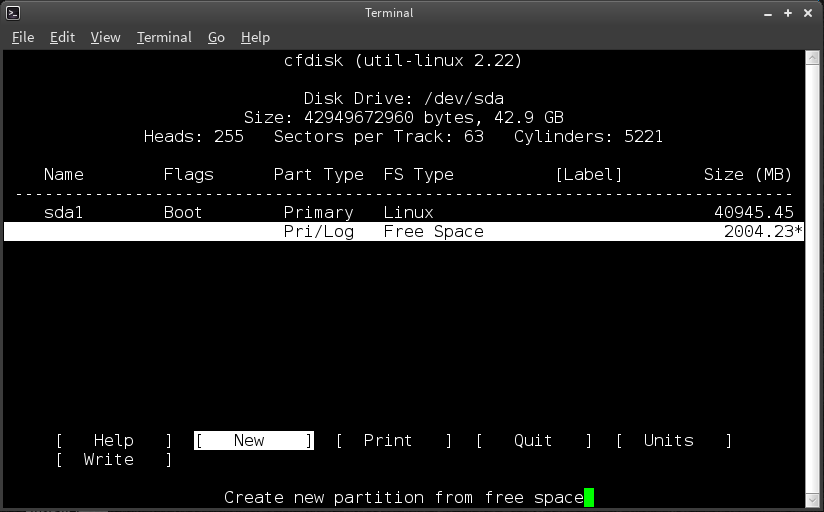Open the Go menu
The height and width of the screenshot is (512, 824).
pos(216,37)
